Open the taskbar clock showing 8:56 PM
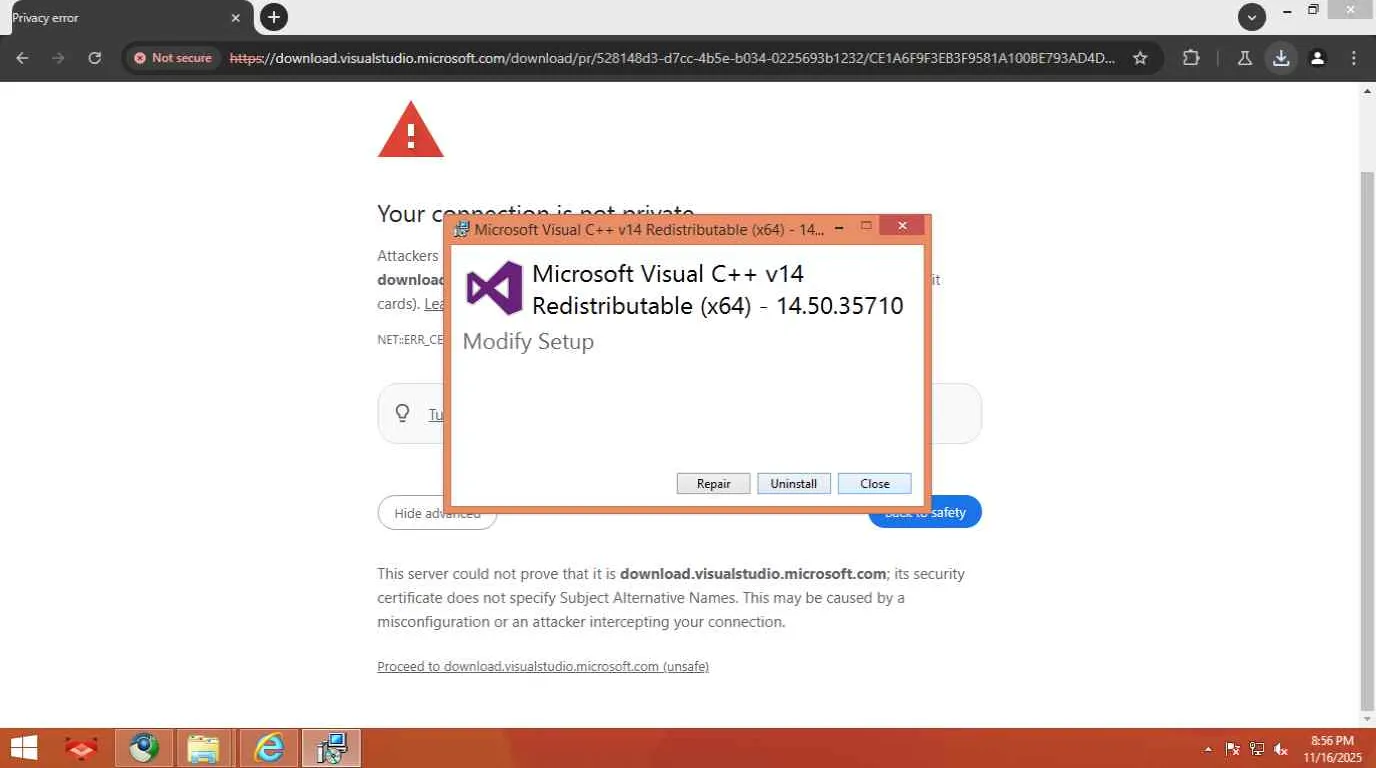 tap(1332, 748)
